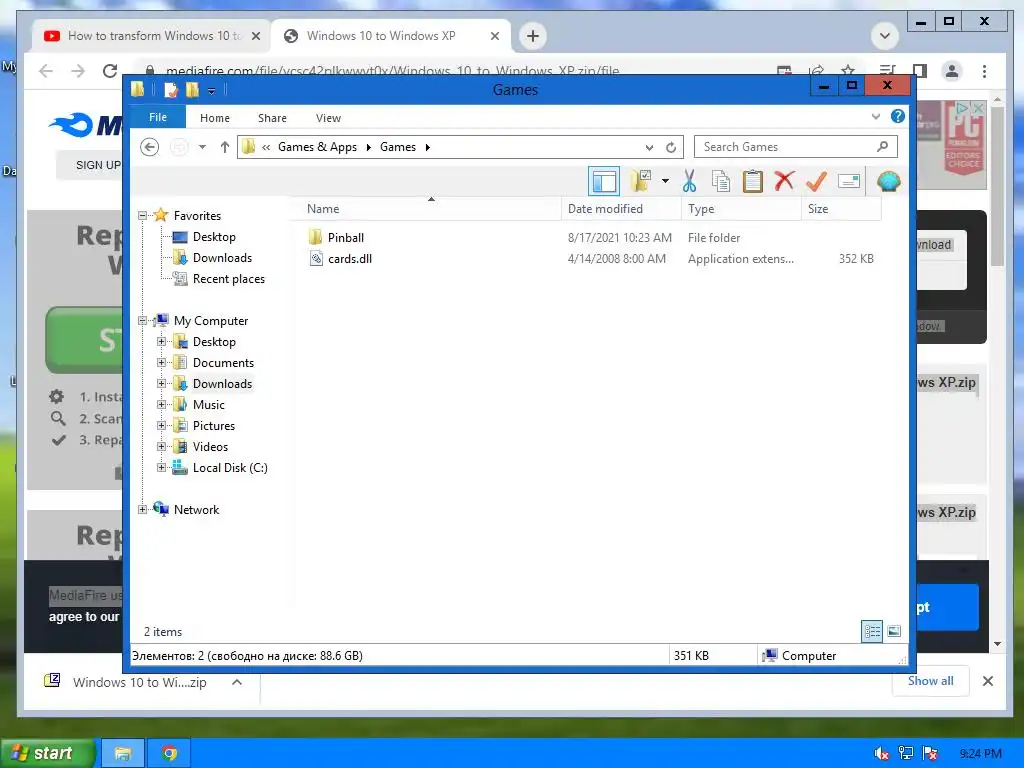This screenshot has width=1024, height=768.
Task: Click the Explorer Back arrow button
Action: (150, 147)
